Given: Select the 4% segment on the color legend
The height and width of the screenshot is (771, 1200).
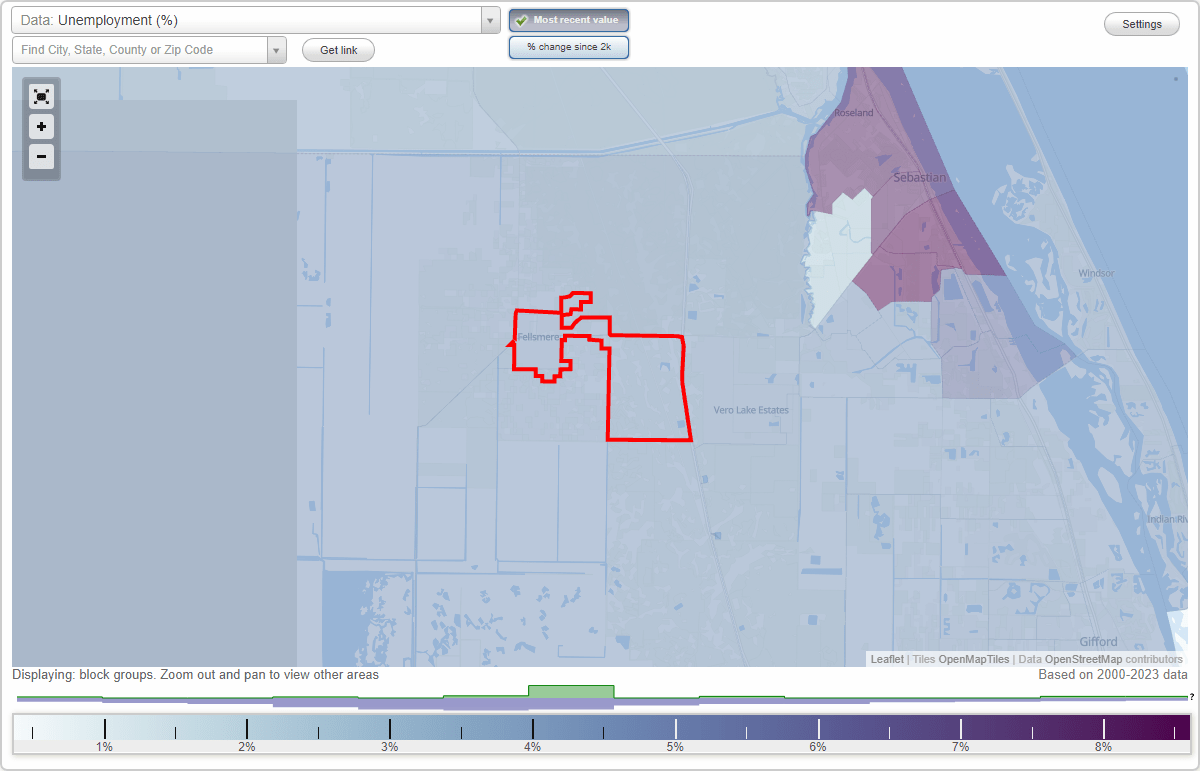Looking at the screenshot, I should (x=532, y=727).
